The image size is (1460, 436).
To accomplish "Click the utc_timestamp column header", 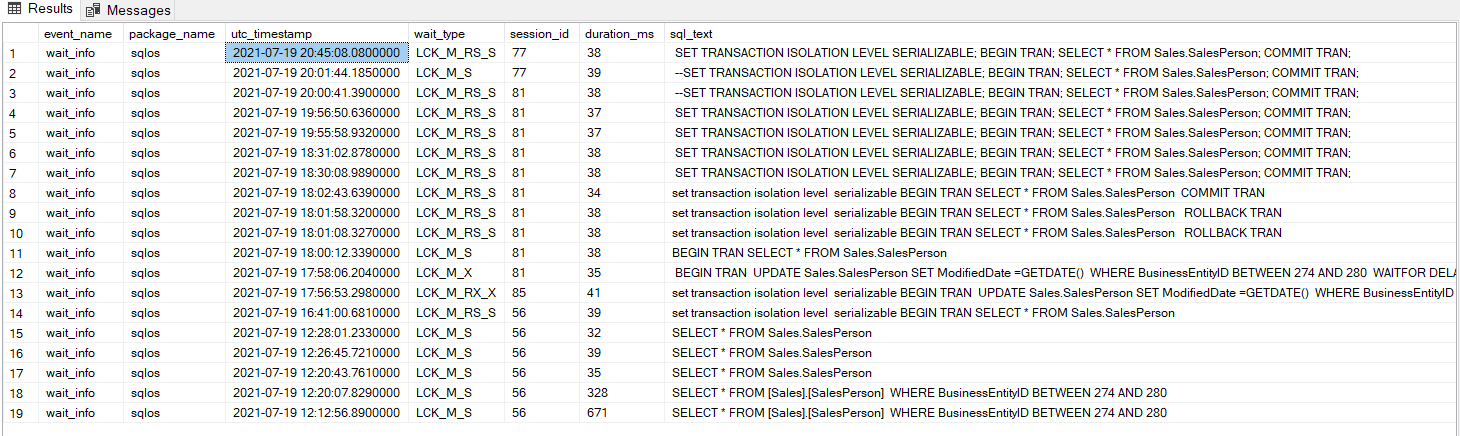I will pyautogui.click(x=270, y=33).
